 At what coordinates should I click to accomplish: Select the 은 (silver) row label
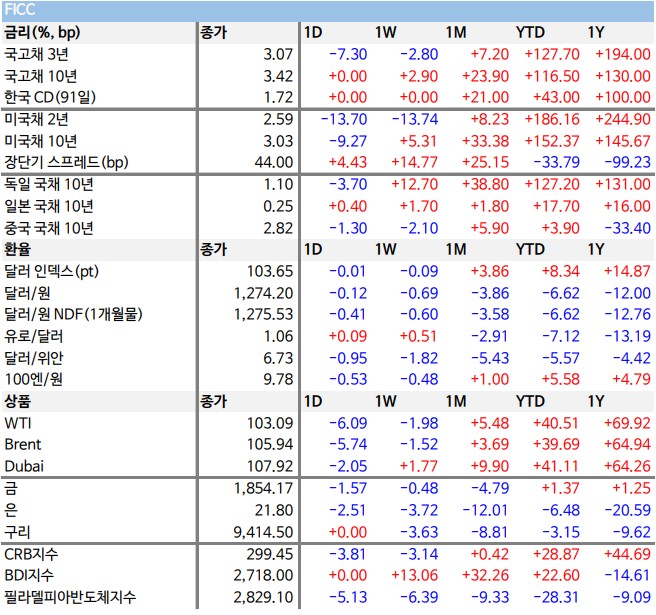pos(11,510)
